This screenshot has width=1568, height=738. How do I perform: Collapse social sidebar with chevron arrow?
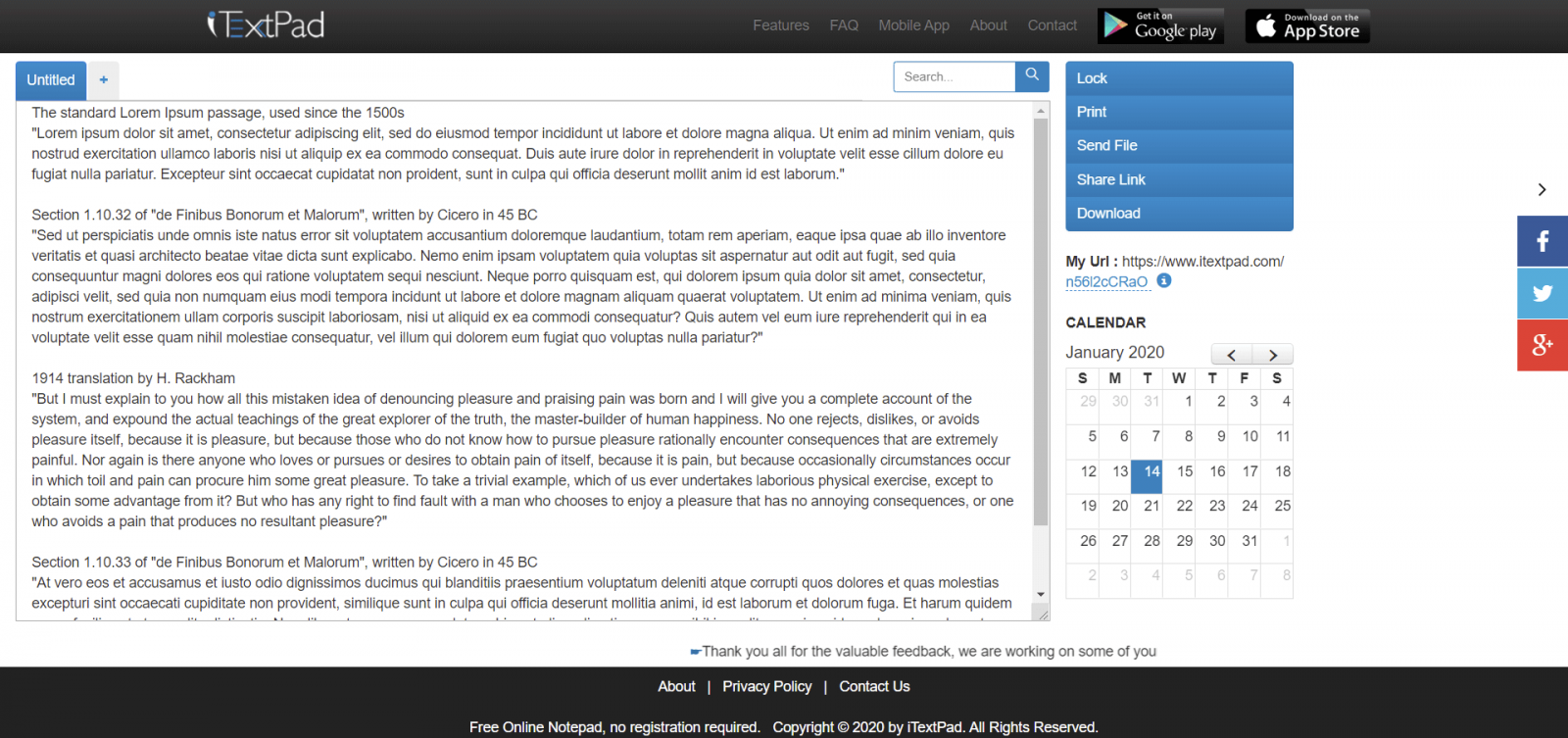[1542, 189]
